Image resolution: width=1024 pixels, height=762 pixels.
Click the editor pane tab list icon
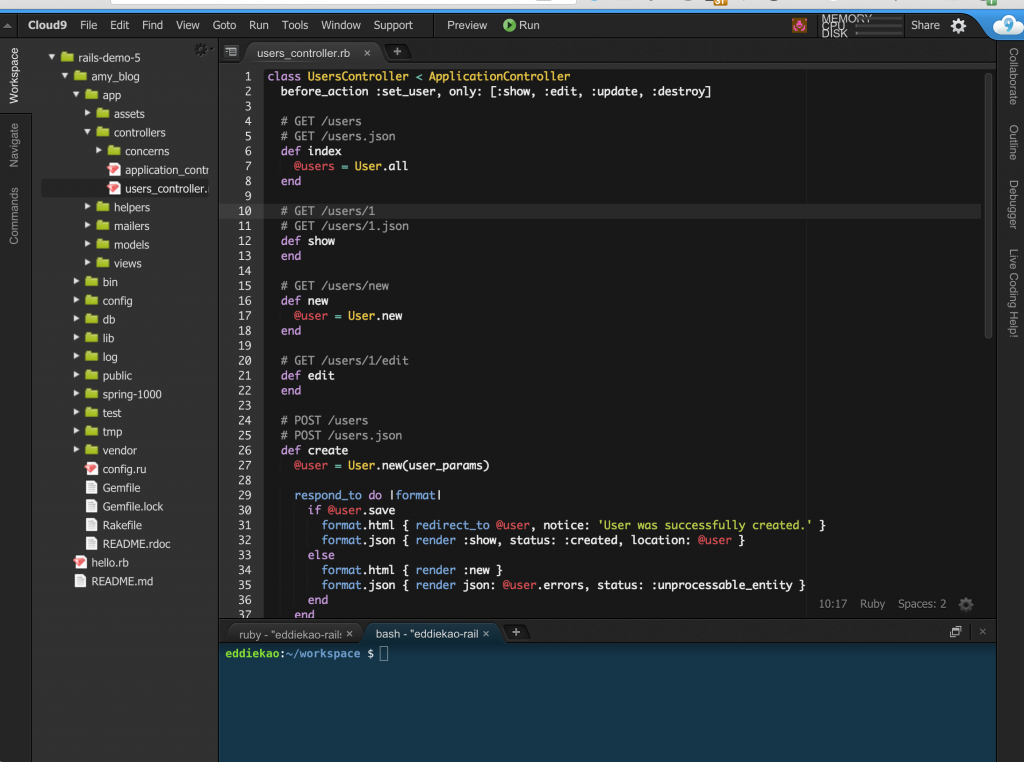231,52
